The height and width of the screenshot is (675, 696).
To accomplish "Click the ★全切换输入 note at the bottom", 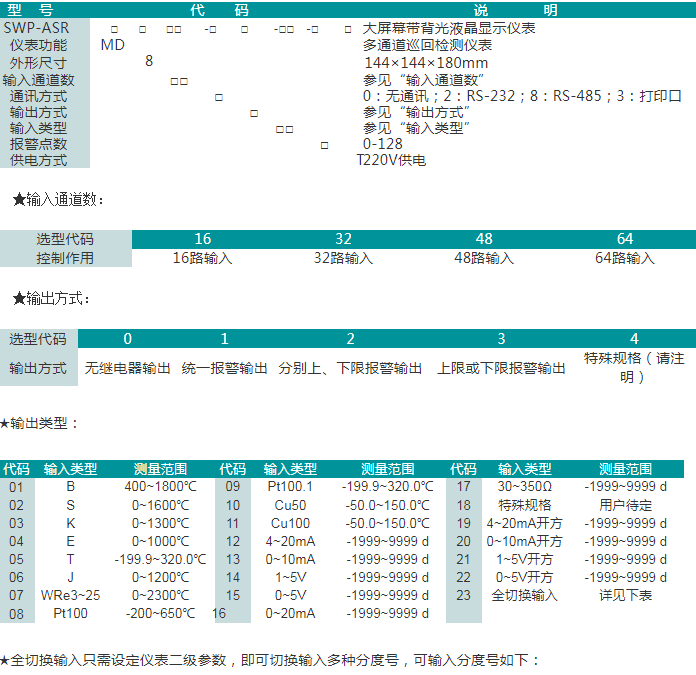I will 270,660.
